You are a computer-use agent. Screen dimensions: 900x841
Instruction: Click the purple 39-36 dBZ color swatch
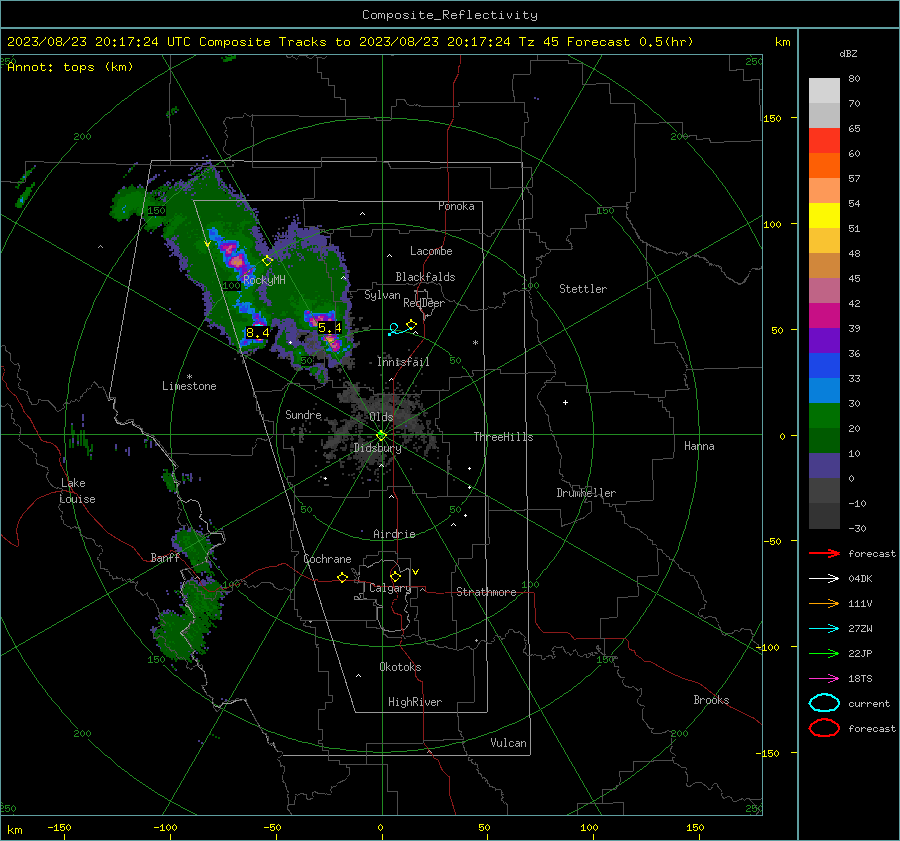click(x=824, y=341)
